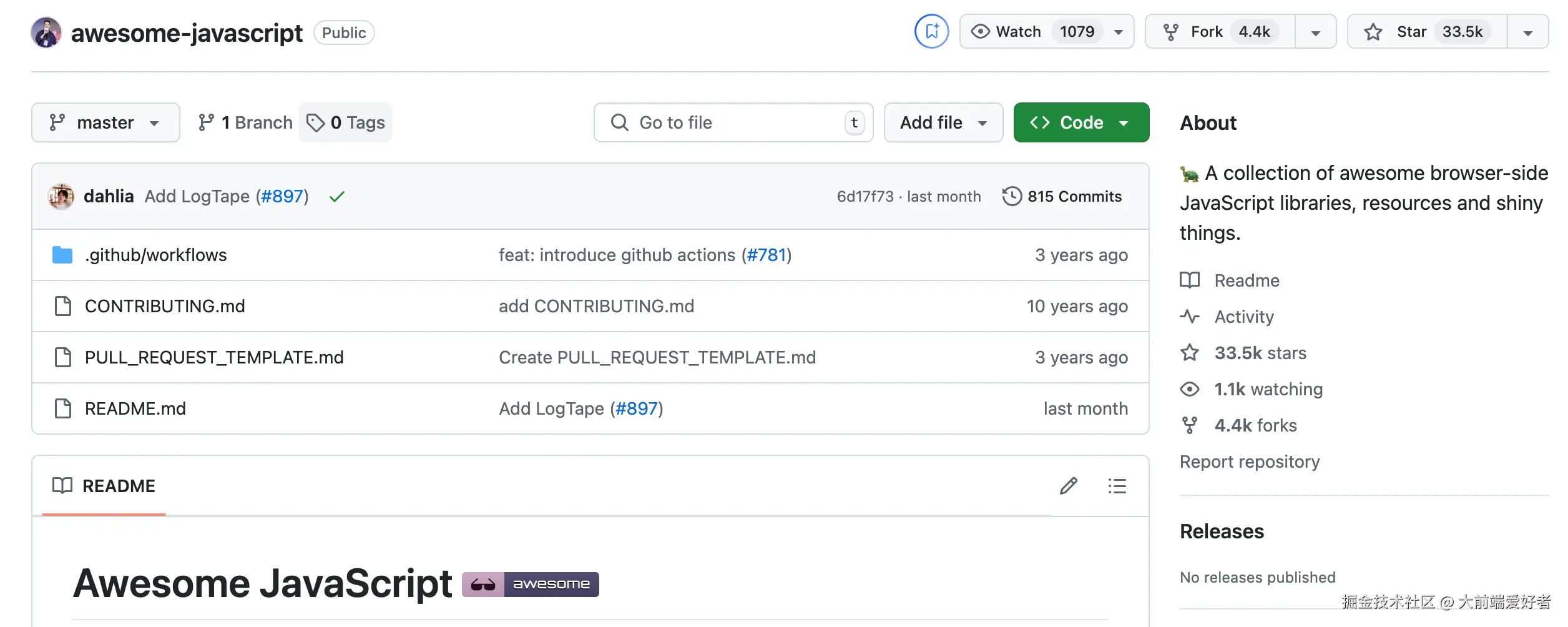
Task: Open the Add file dropdown
Action: tap(943, 122)
